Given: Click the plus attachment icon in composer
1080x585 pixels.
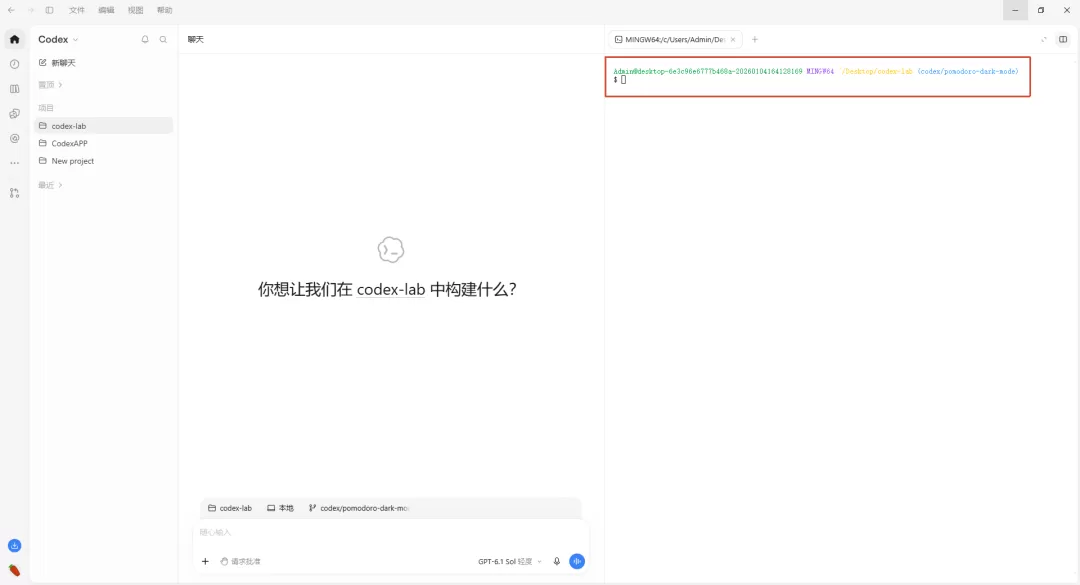Looking at the screenshot, I should 205,562.
